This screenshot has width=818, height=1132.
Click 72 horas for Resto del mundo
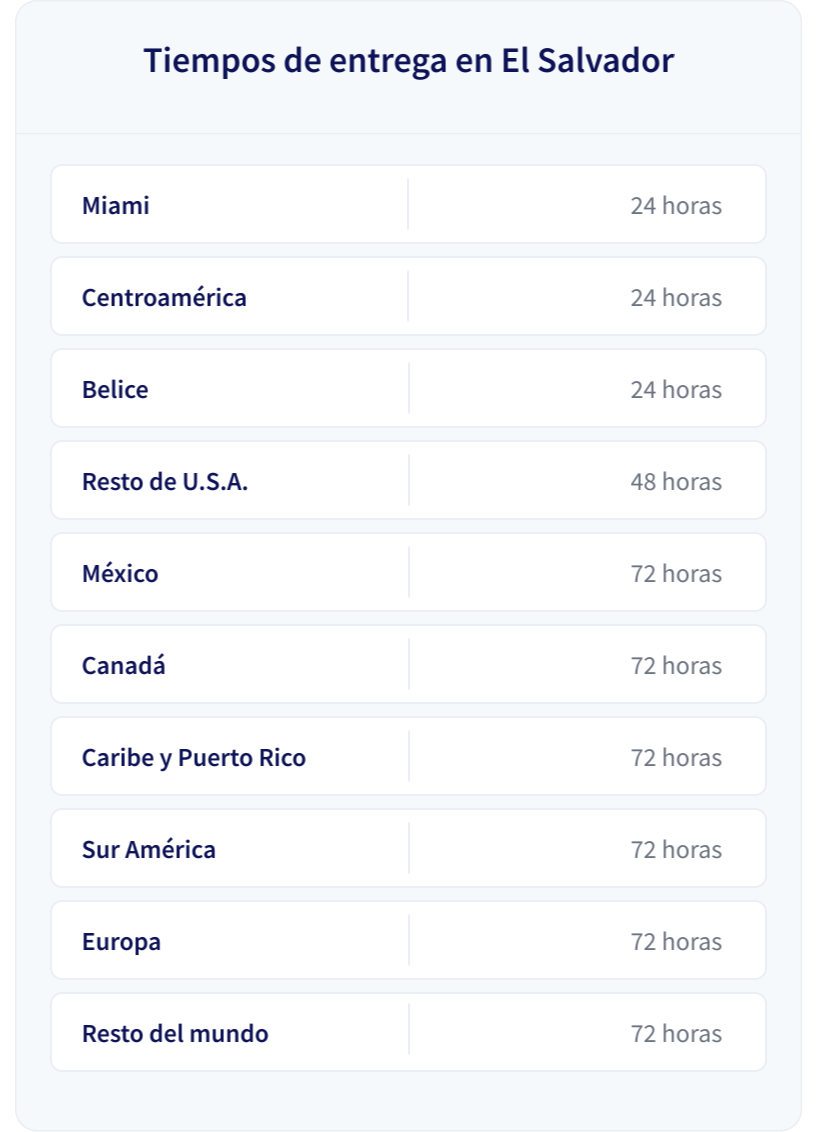click(x=676, y=1033)
